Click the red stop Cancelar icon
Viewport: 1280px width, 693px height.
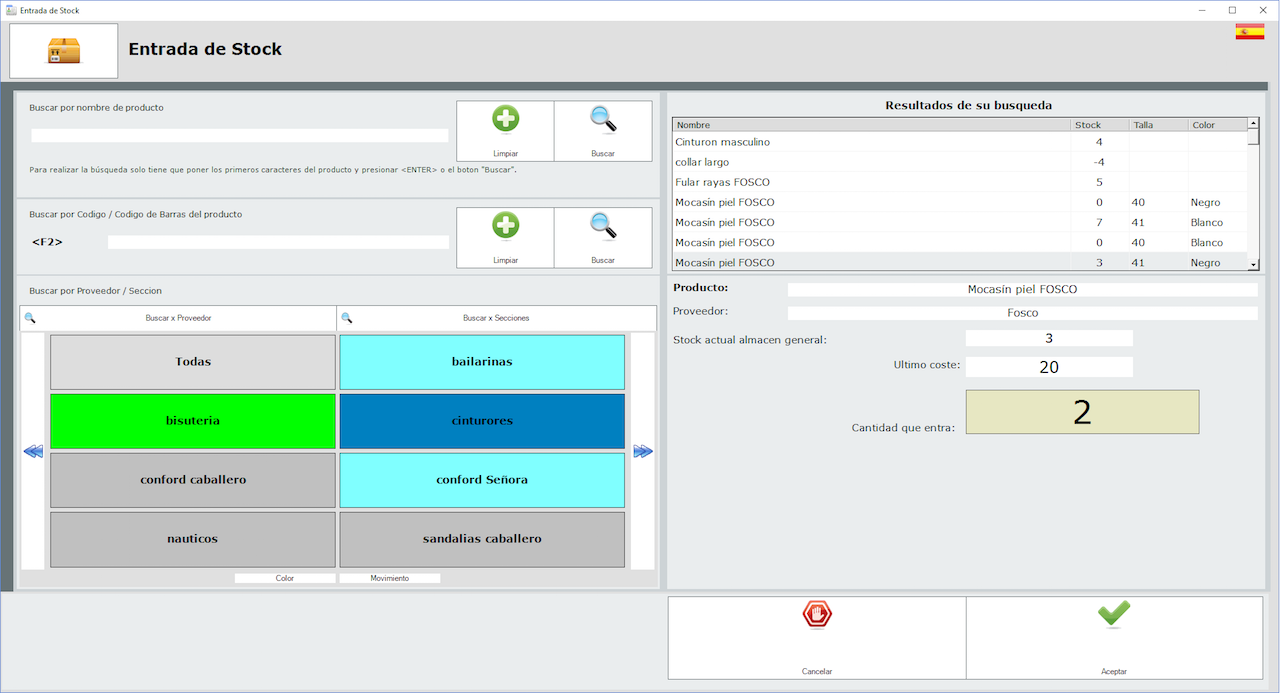pyautogui.click(x=817, y=615)
